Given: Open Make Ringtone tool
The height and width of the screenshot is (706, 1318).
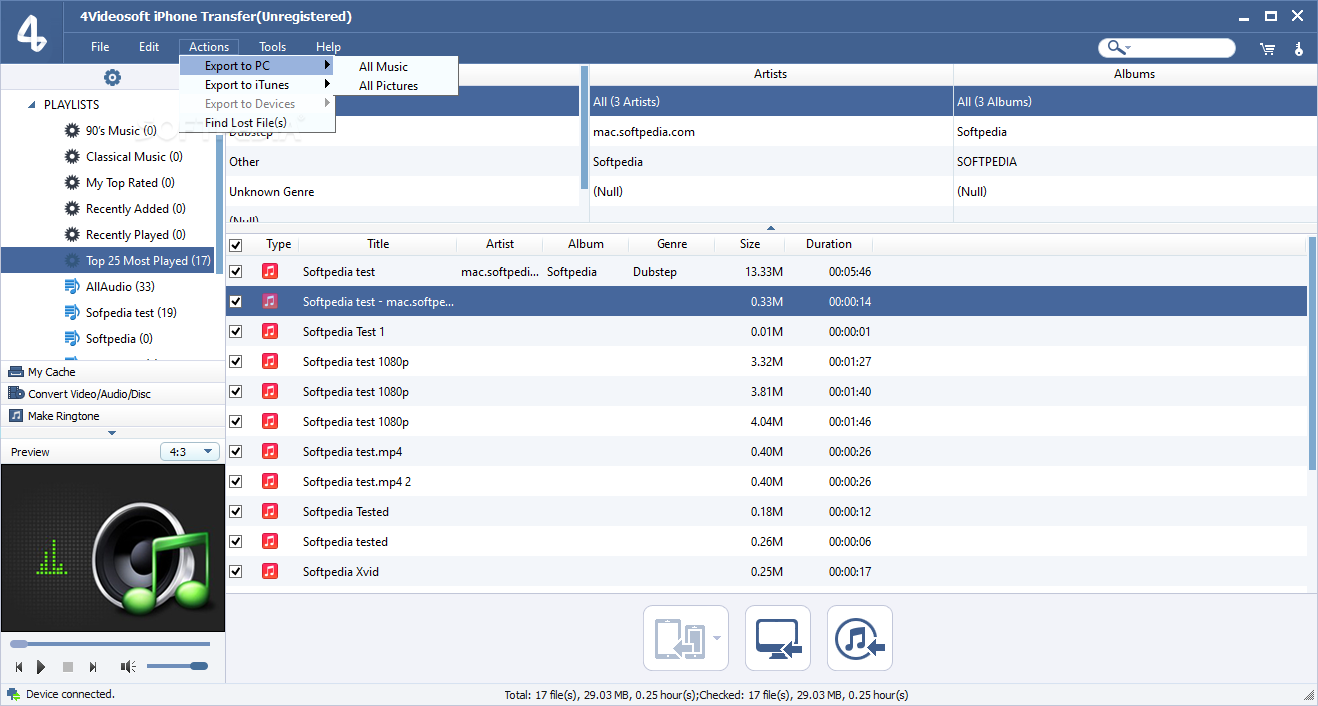Looking at the screenshot, I should tap(112, 416).
